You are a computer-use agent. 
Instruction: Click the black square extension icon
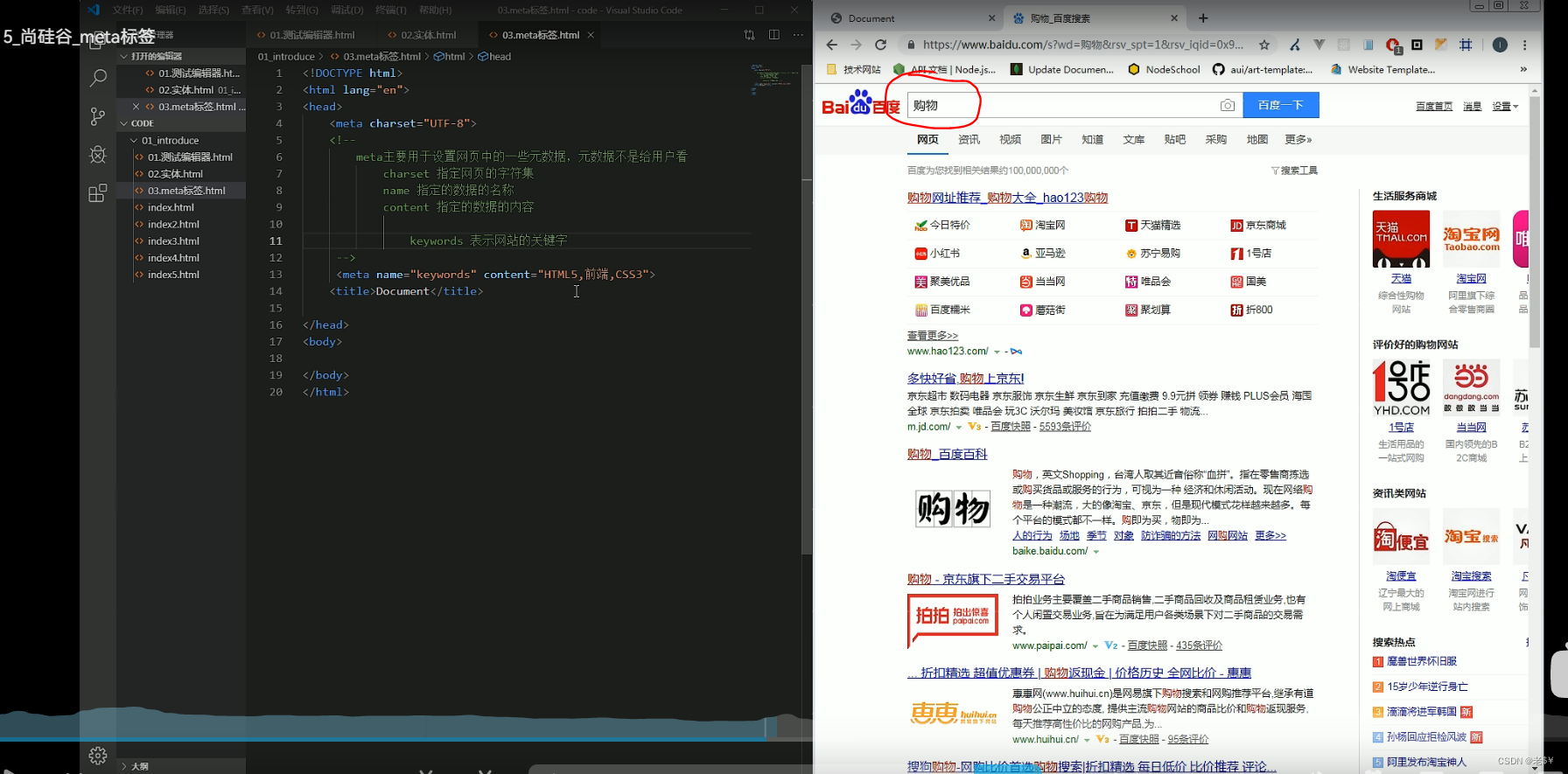click(1417, 45)
